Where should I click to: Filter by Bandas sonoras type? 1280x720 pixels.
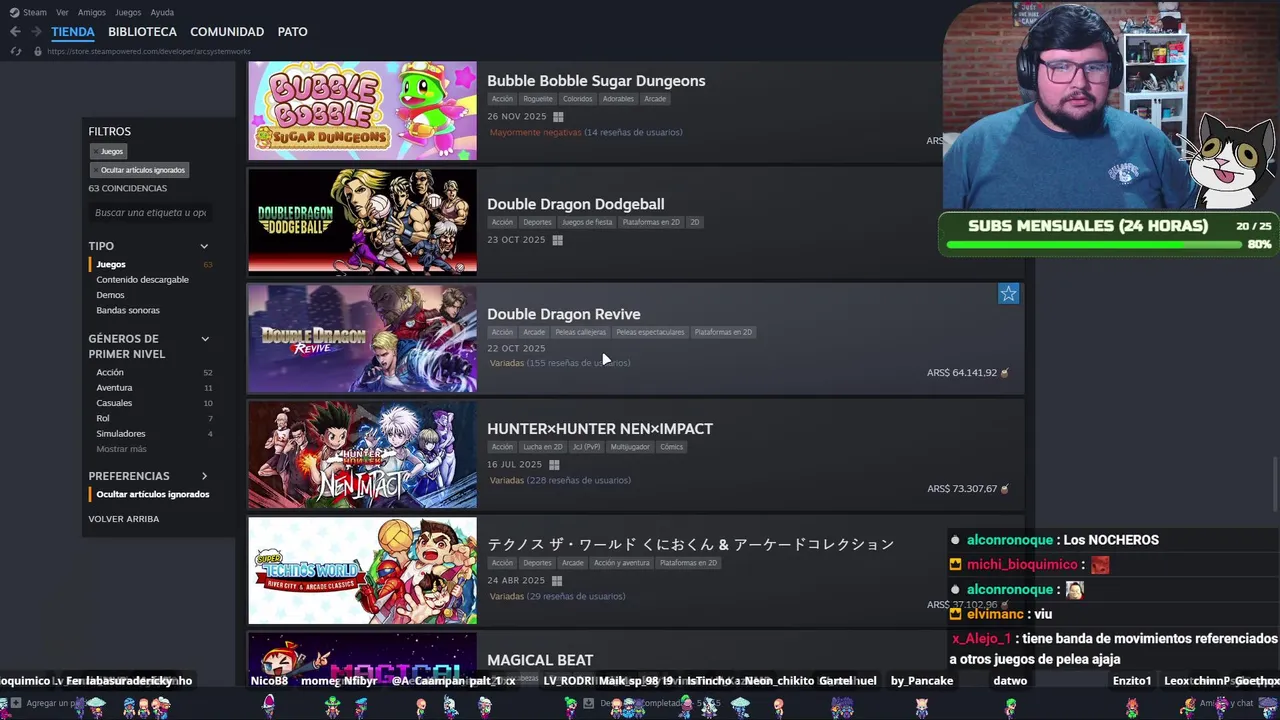tap(128, 310)
